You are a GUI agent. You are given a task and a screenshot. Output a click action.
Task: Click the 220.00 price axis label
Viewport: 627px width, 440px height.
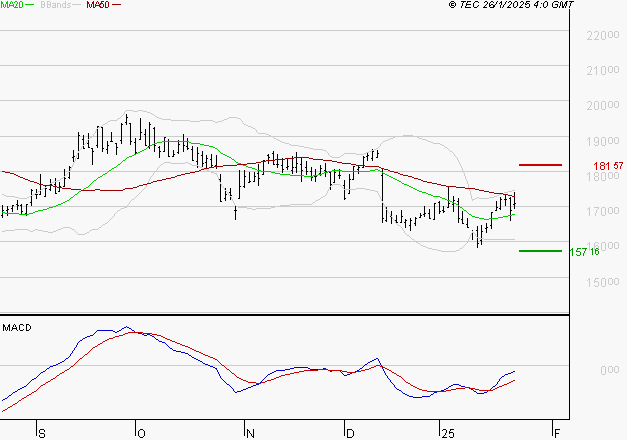point(603,36)
